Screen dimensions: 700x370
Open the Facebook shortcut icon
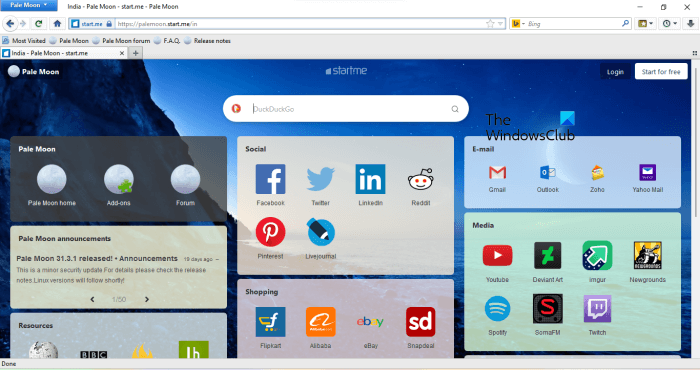point(270,179)
